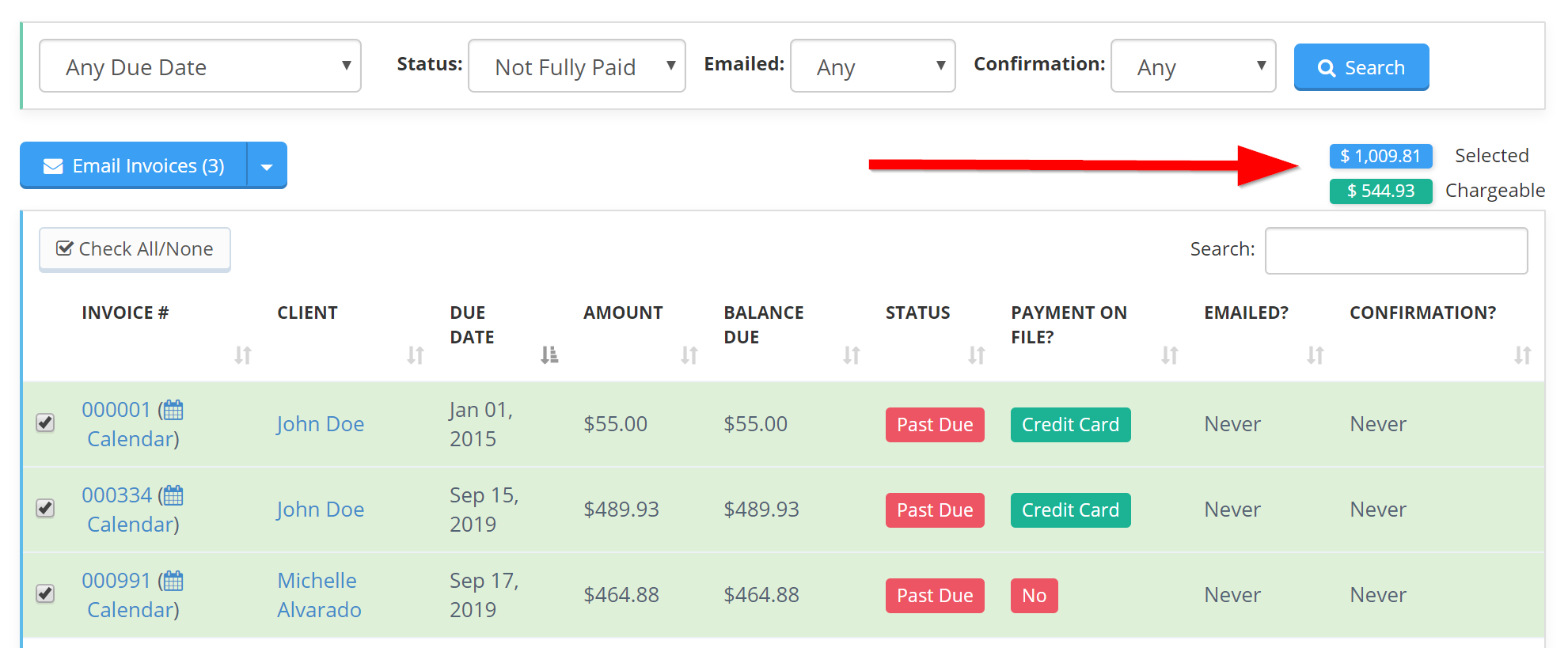1568x648 pixels.
Task: Sort by Balance Due column arrows
Action: 852,355
